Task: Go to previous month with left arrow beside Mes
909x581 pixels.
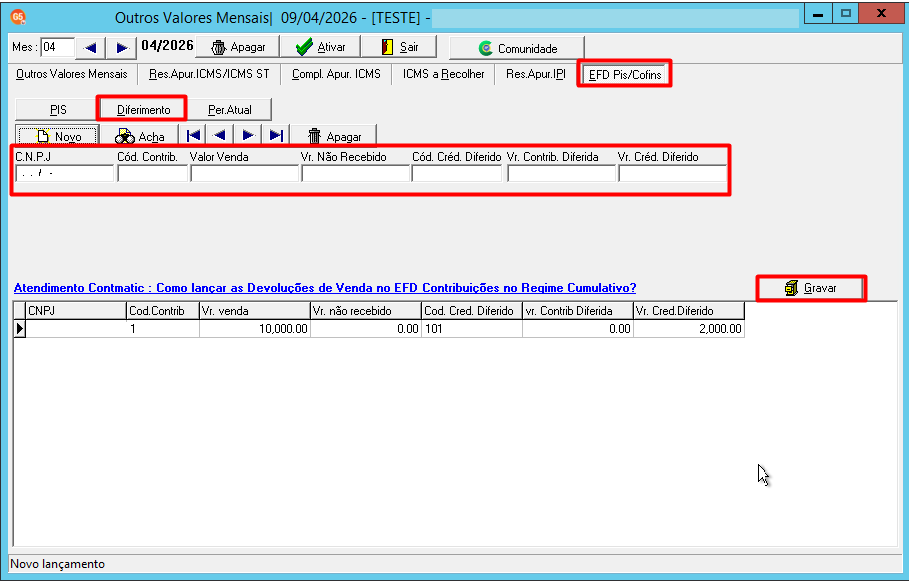Action: click(90, 48)
